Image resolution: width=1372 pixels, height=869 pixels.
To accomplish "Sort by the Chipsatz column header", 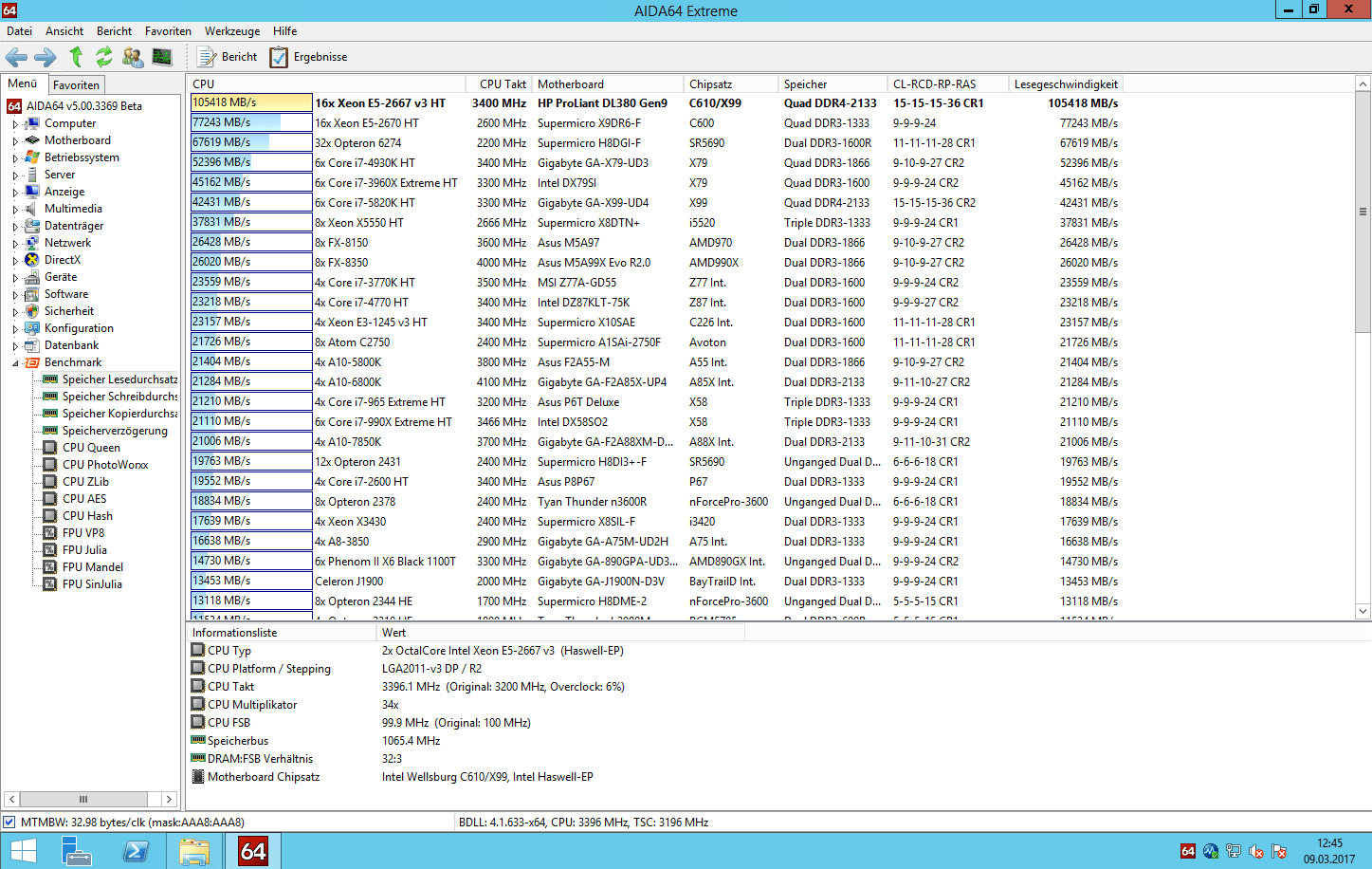I will 730,84.
